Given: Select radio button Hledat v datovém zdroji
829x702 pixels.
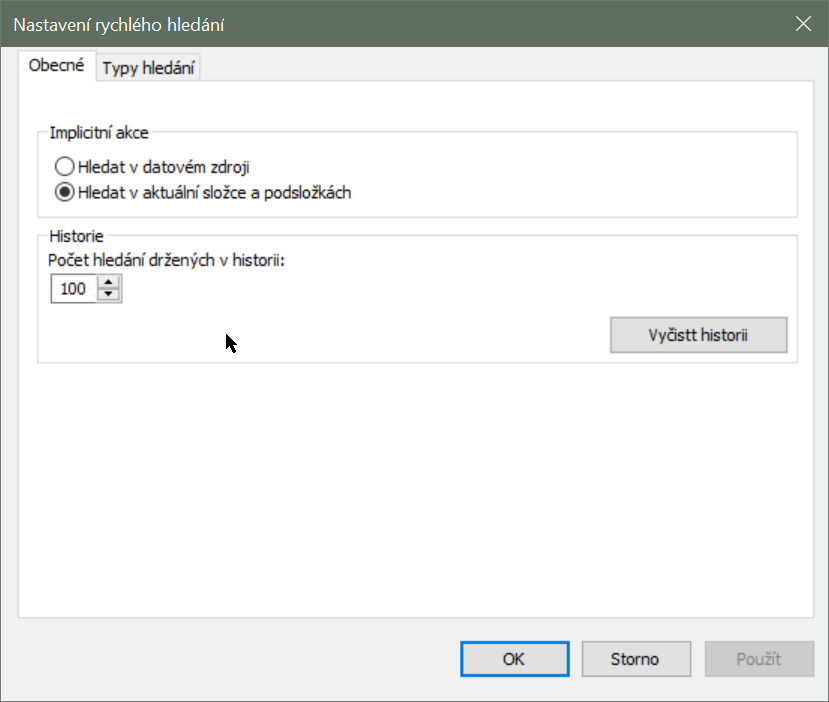Looking at the screenshot, I should click(x=65, y=168).
